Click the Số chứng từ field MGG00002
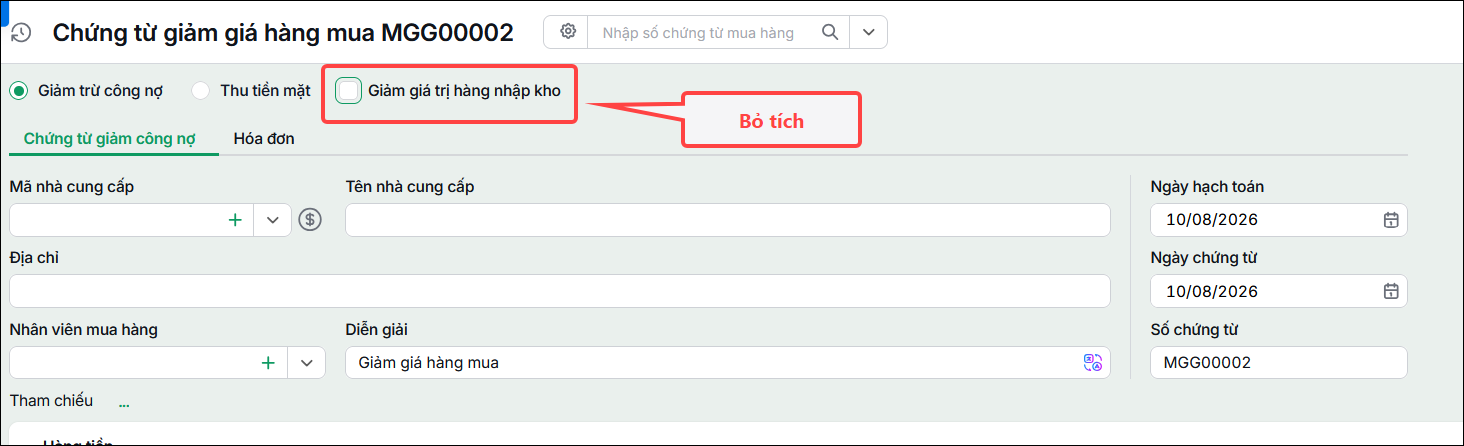This screenshot has height=446, width=1464. point(1279,363)
